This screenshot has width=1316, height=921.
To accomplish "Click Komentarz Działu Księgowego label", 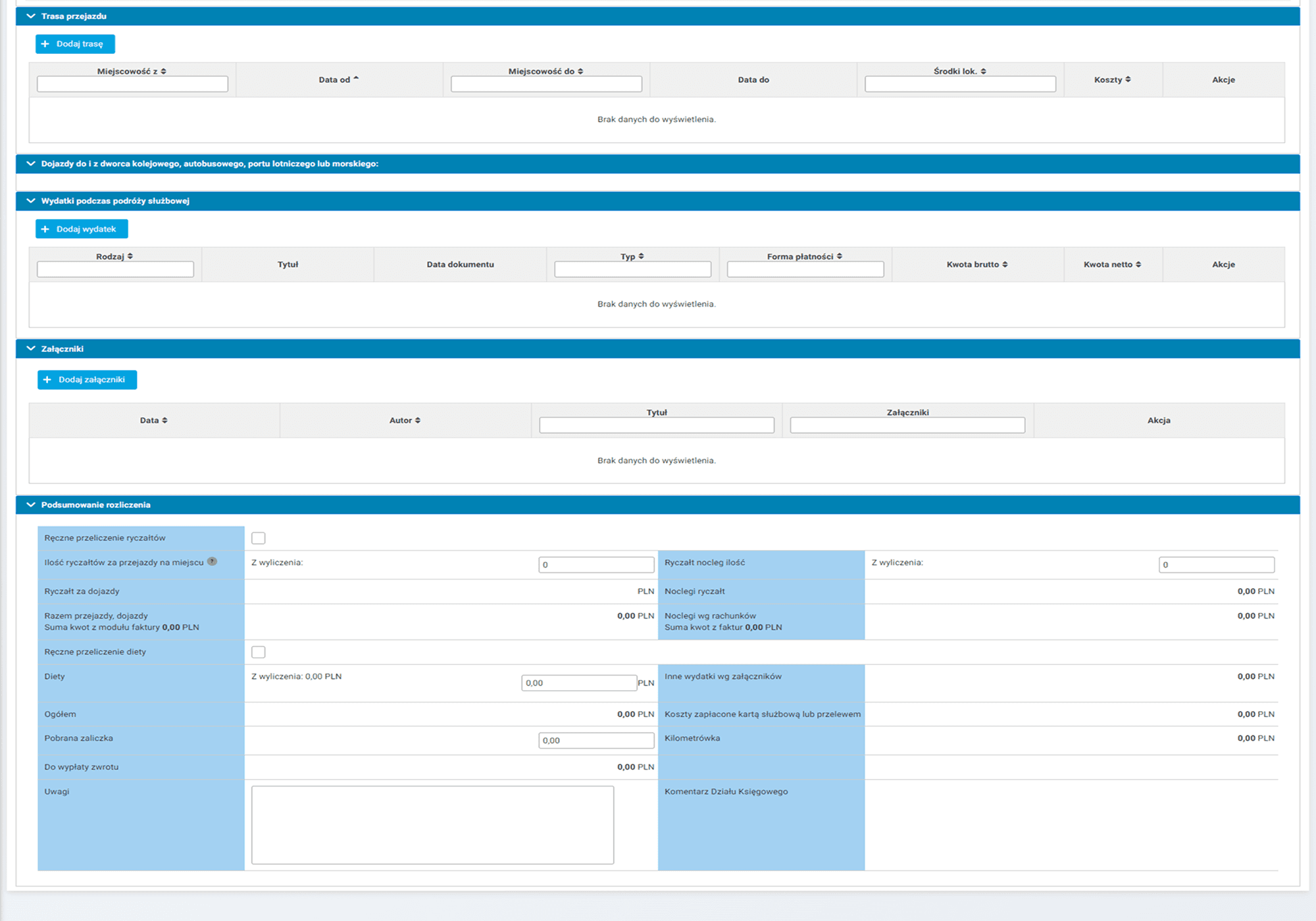I will (726, 791).
